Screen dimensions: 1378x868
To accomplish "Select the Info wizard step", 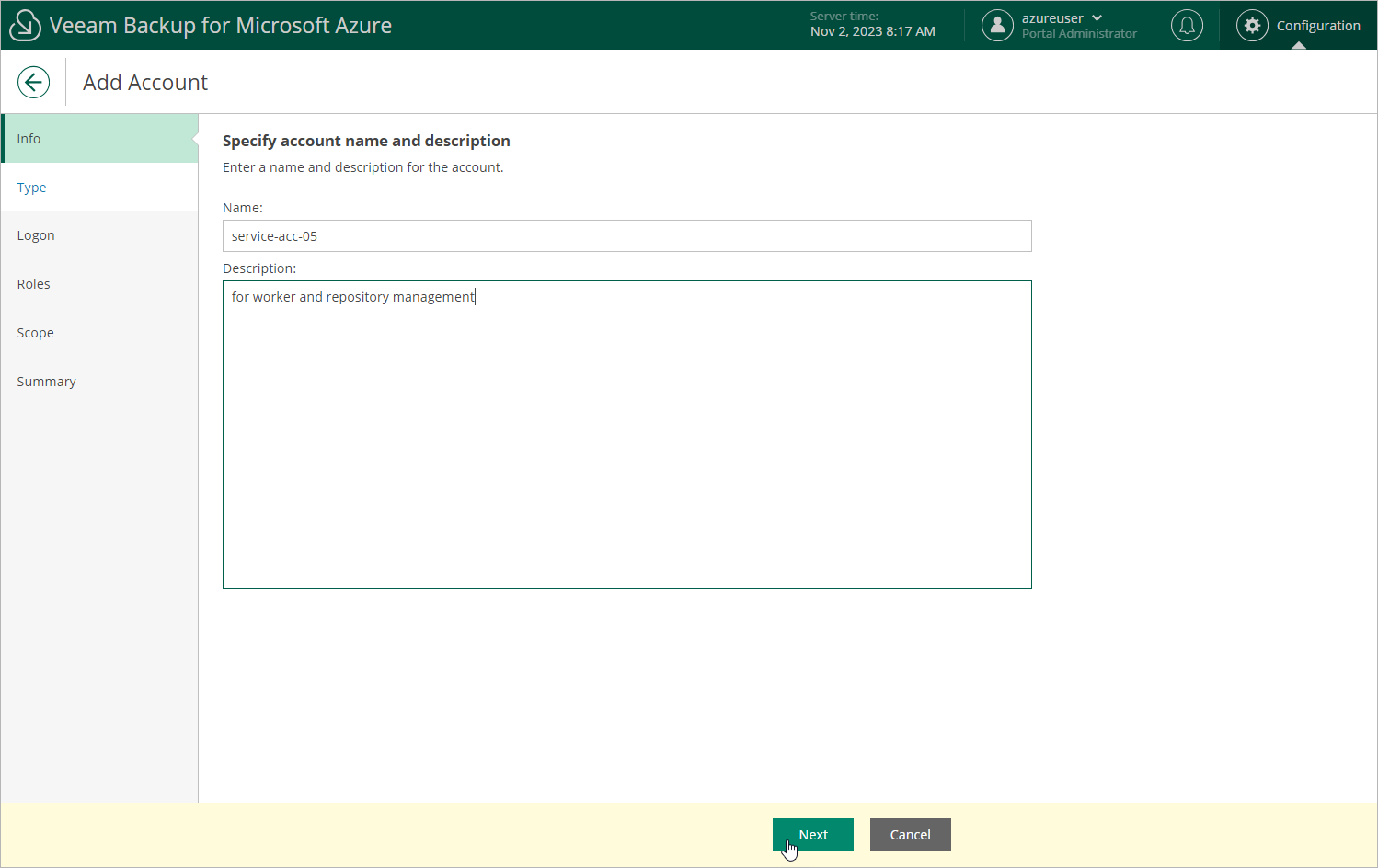I will coord(99,139).
